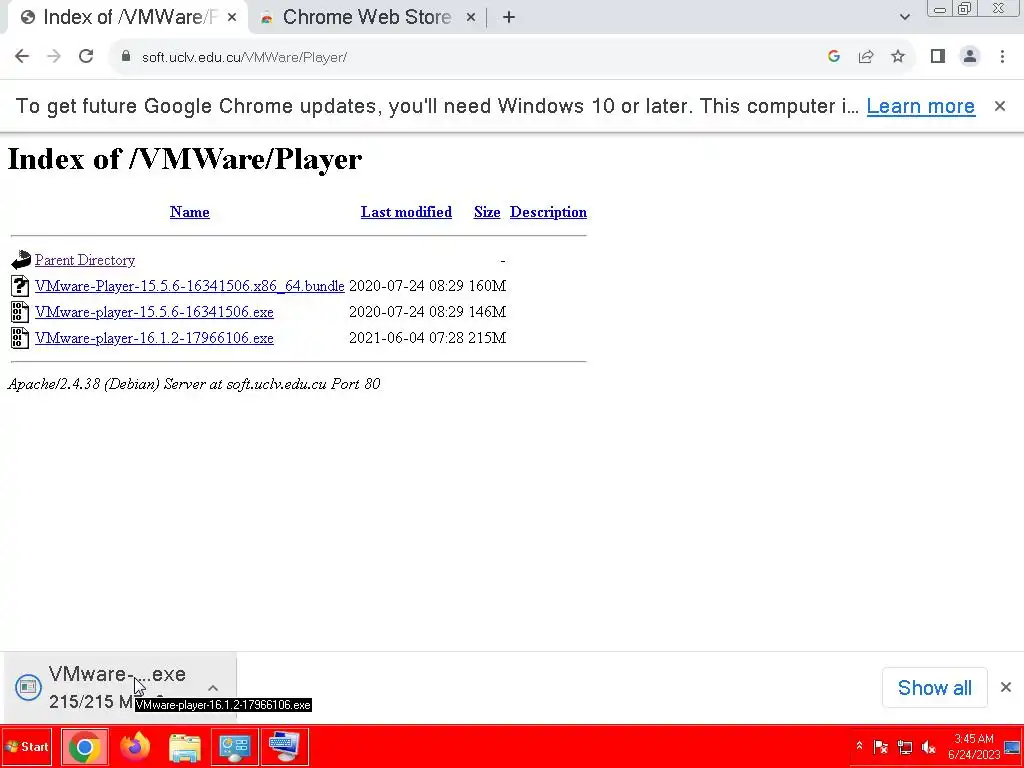
Task: Launch Firefox from the taskbar
Action: (135, 746)
